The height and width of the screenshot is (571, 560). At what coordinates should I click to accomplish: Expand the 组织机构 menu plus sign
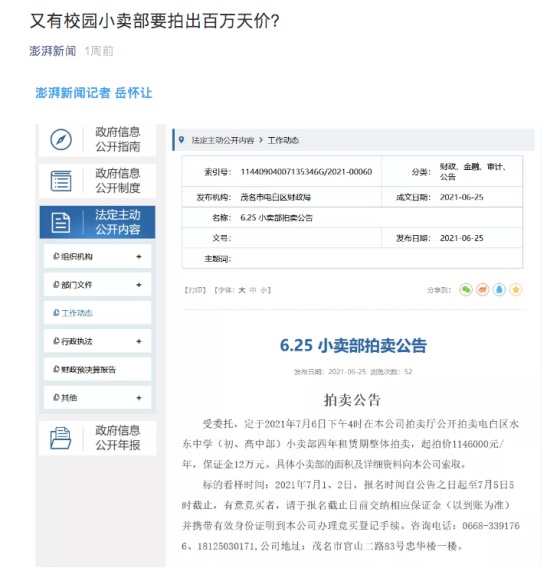tap(139, 257)
